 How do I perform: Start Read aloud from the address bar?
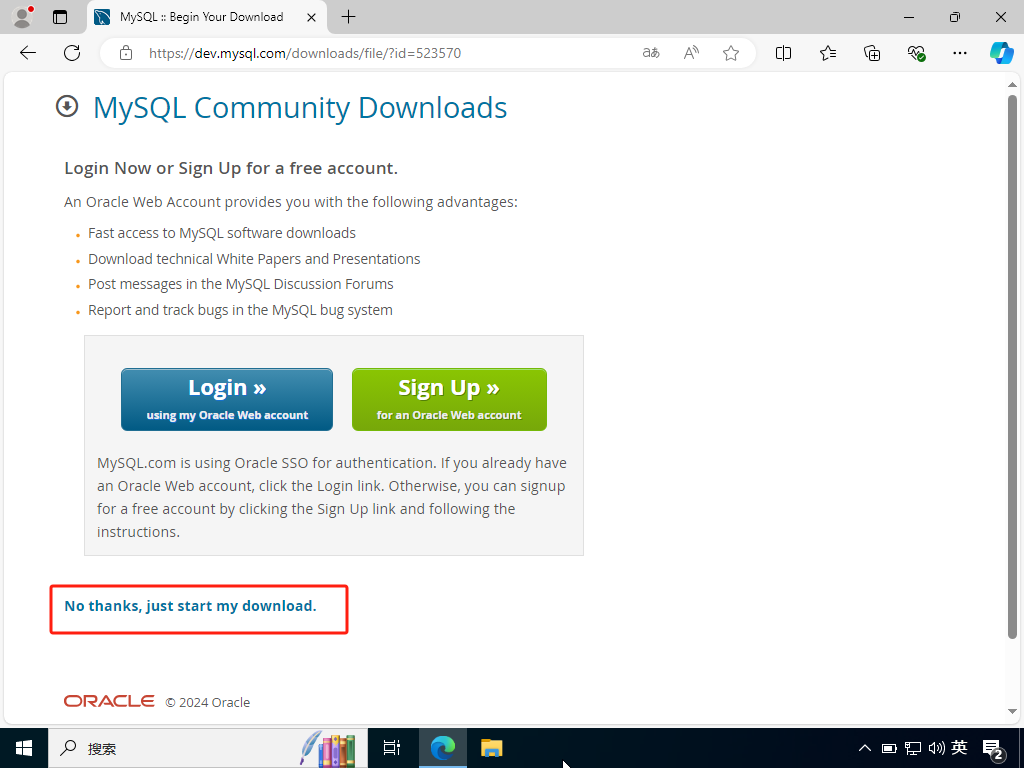691,53
